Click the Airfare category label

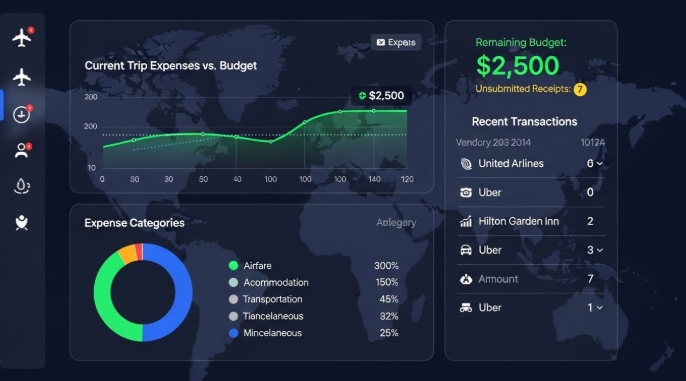click(257, 266)
